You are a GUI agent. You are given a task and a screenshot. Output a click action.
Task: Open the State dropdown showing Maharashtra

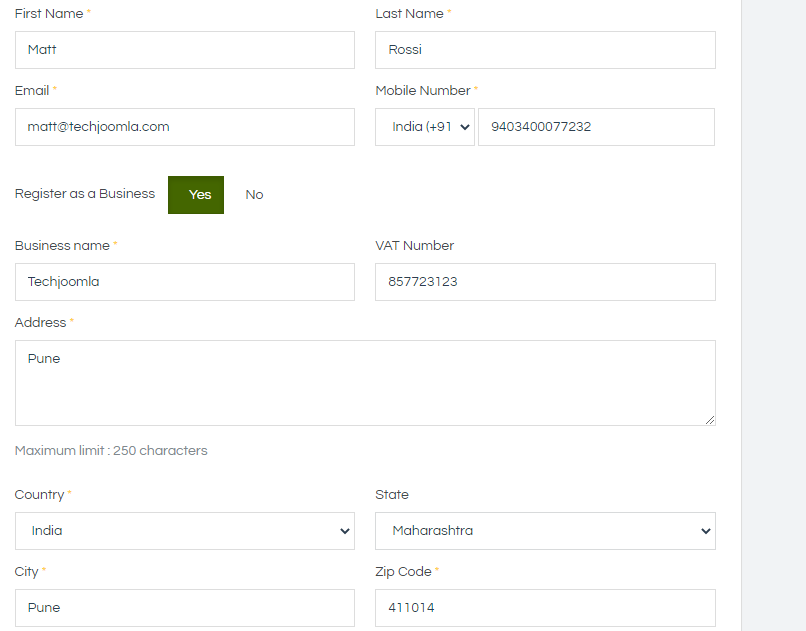(545, 531)
